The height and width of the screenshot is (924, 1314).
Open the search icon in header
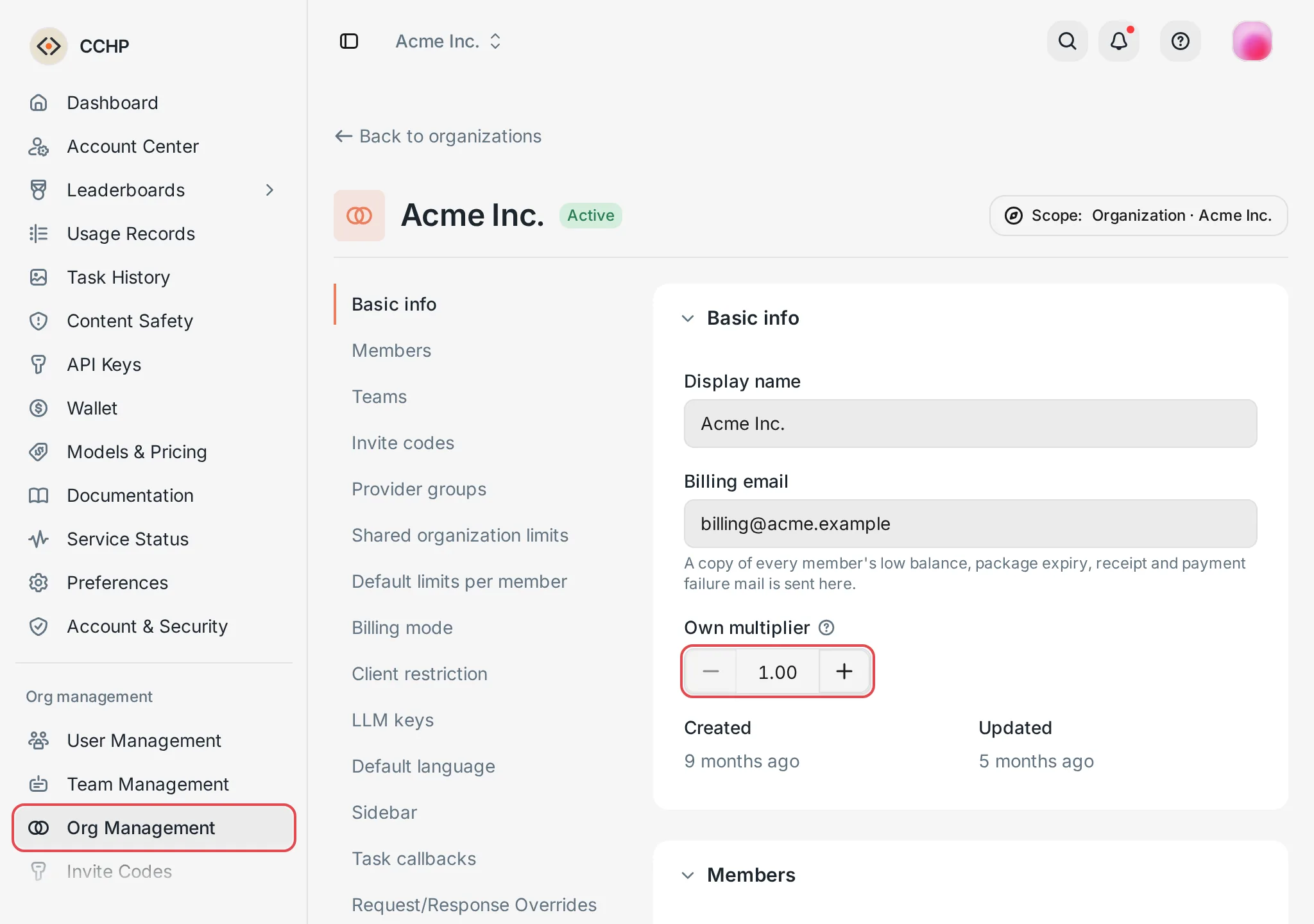1068,41
